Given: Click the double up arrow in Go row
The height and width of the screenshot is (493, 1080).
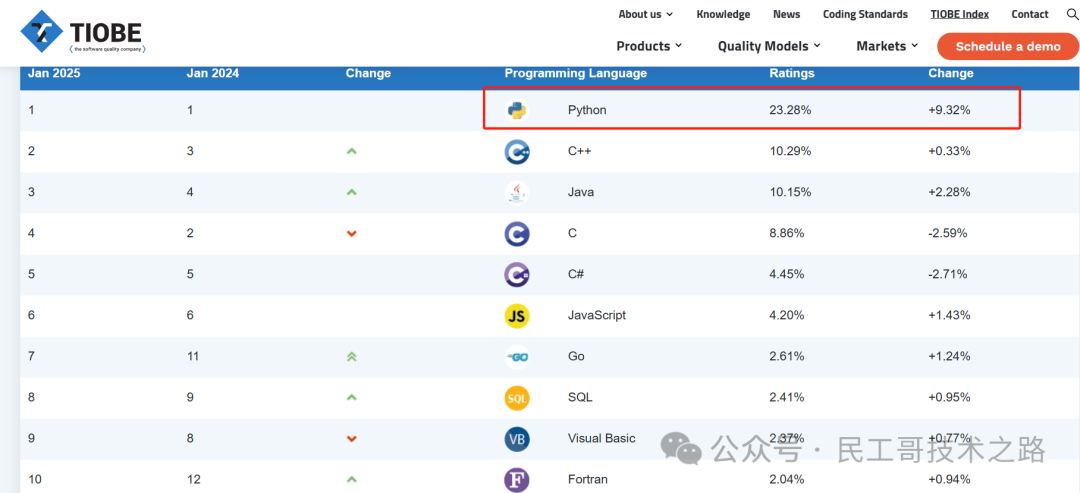Looking at the screenshot, I should [351, 357].
